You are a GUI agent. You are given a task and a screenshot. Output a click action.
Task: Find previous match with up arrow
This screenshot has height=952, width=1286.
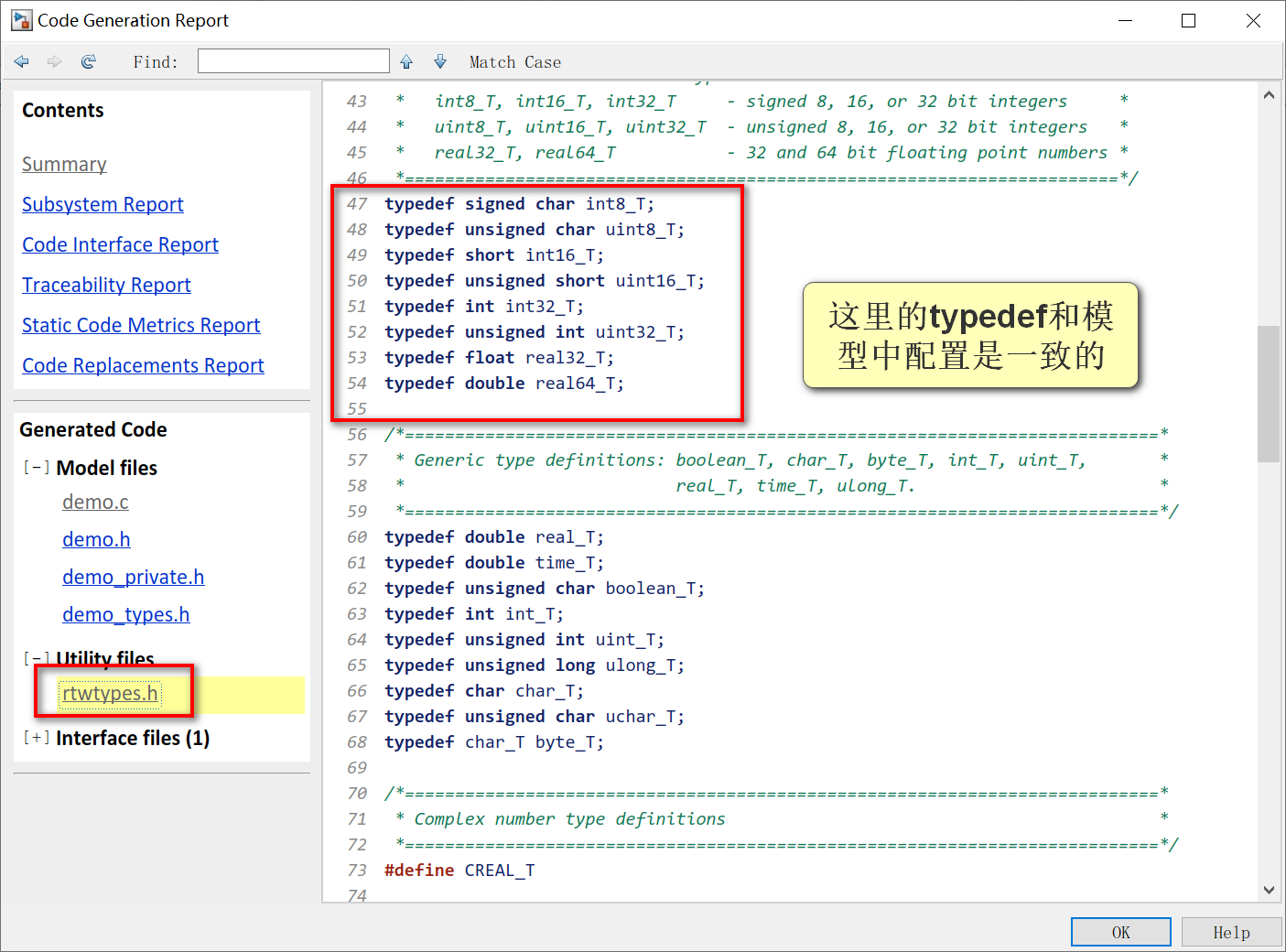pos(406,61)
